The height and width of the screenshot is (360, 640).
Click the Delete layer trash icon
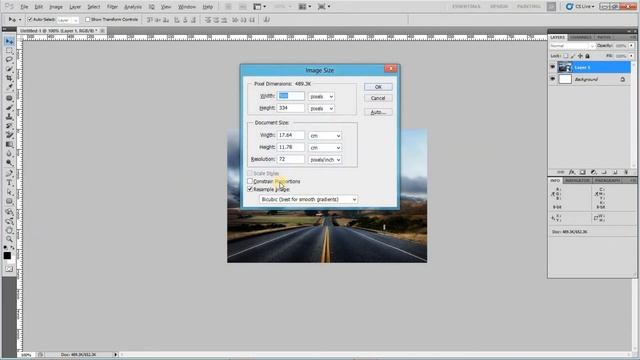[626, 172]
